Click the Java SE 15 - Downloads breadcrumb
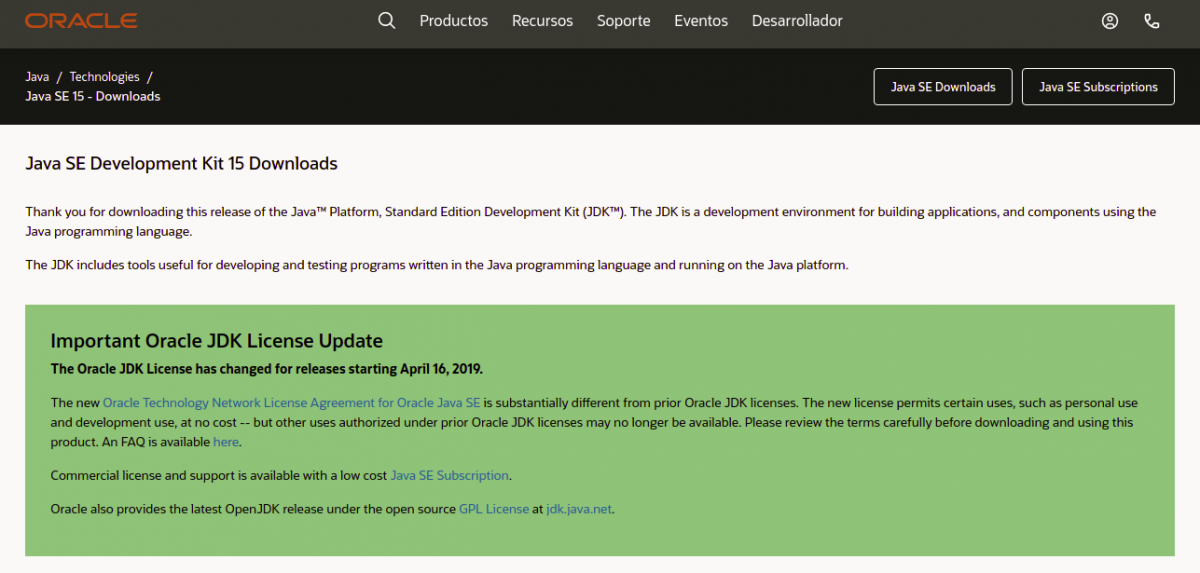Image resolution: width=1200 pixels, height=573 pixels. pyautogui.click(x=92, y=97)
